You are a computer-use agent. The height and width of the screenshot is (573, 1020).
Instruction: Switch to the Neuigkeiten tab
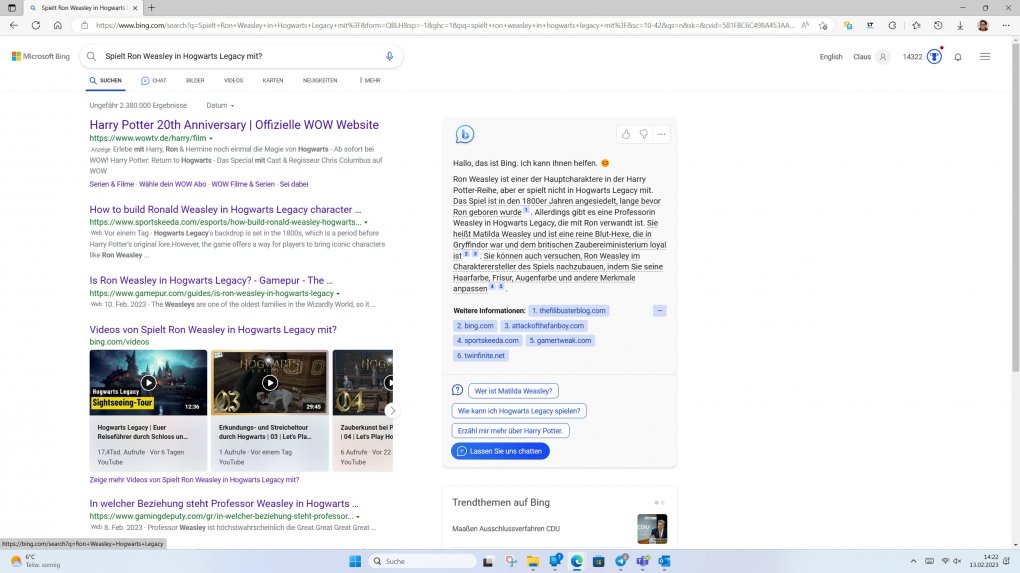tap(320, 81)
